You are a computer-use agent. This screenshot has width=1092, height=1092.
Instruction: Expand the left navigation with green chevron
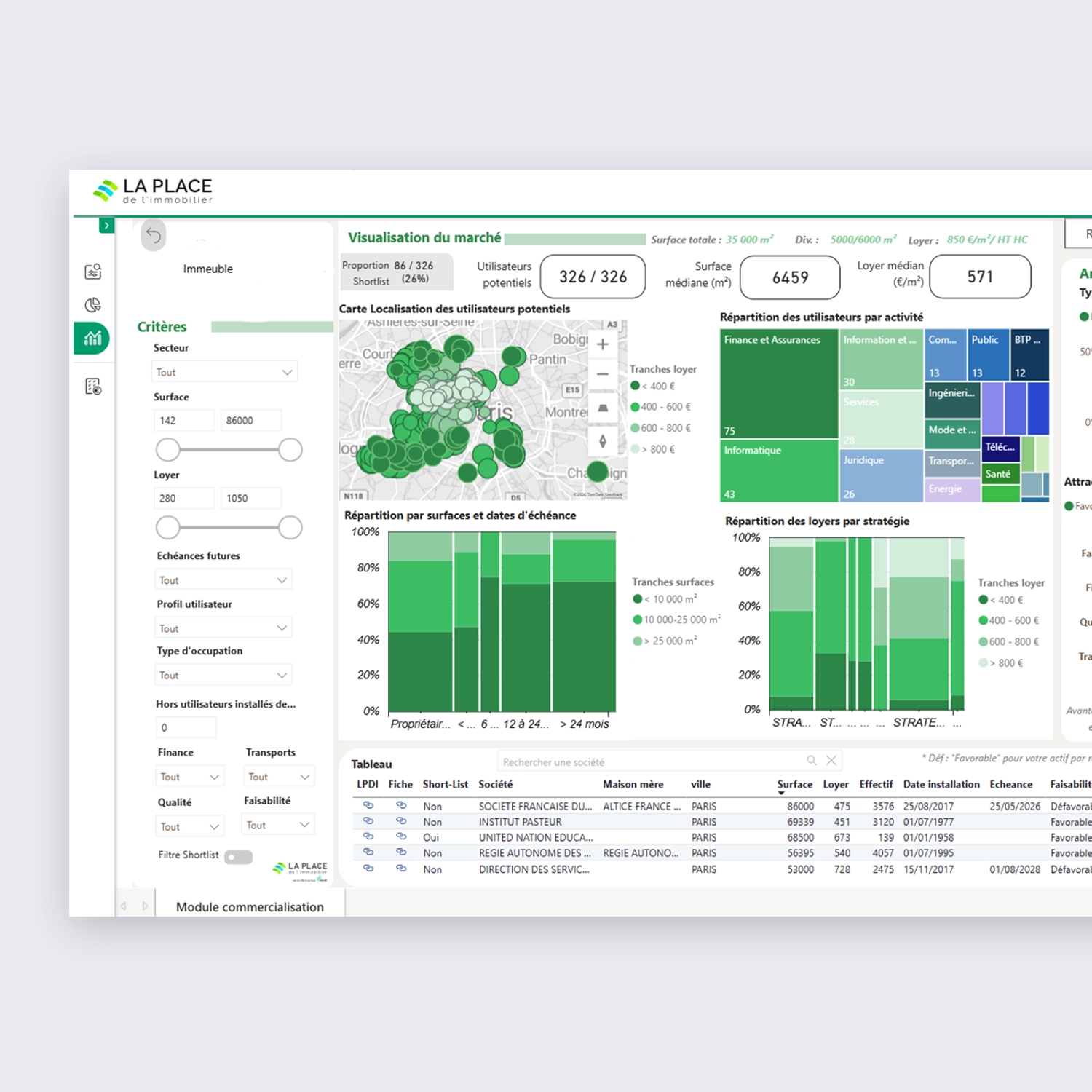(106, 226)
